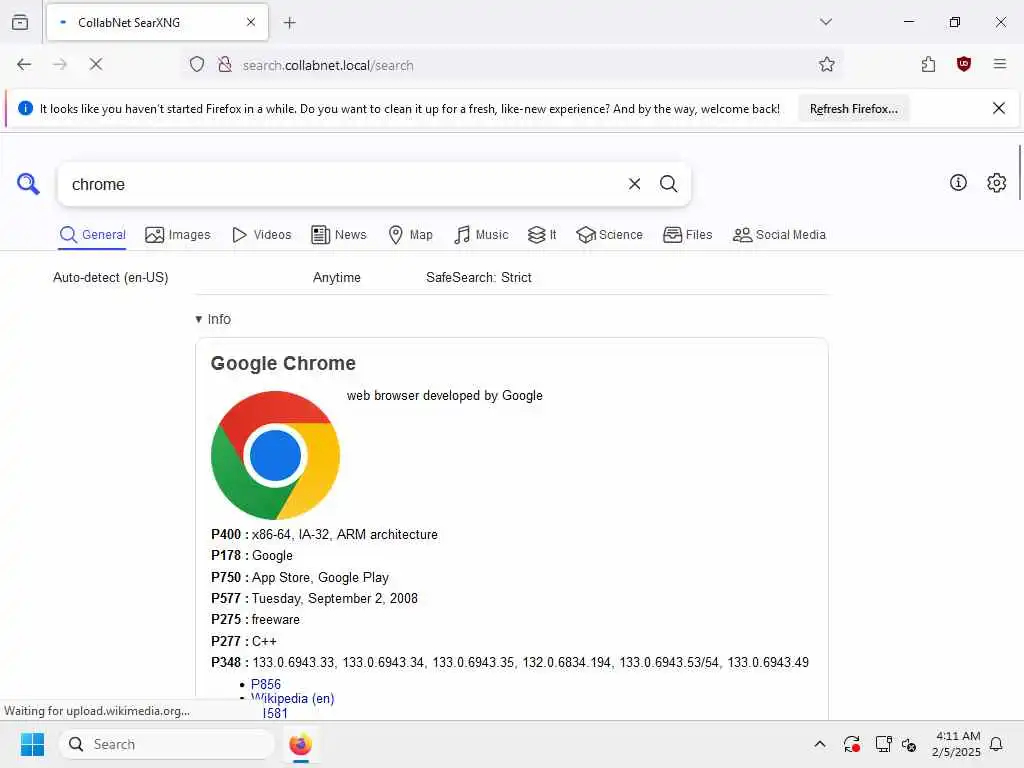Click the Windows taskbar Search box

click(167, 744)
